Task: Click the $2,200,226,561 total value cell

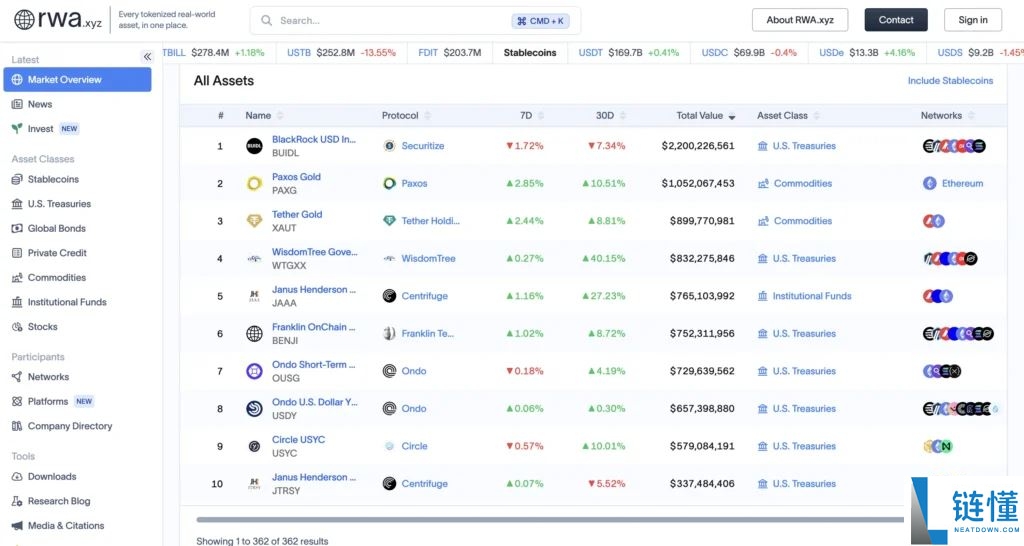Action: point(697,146)
